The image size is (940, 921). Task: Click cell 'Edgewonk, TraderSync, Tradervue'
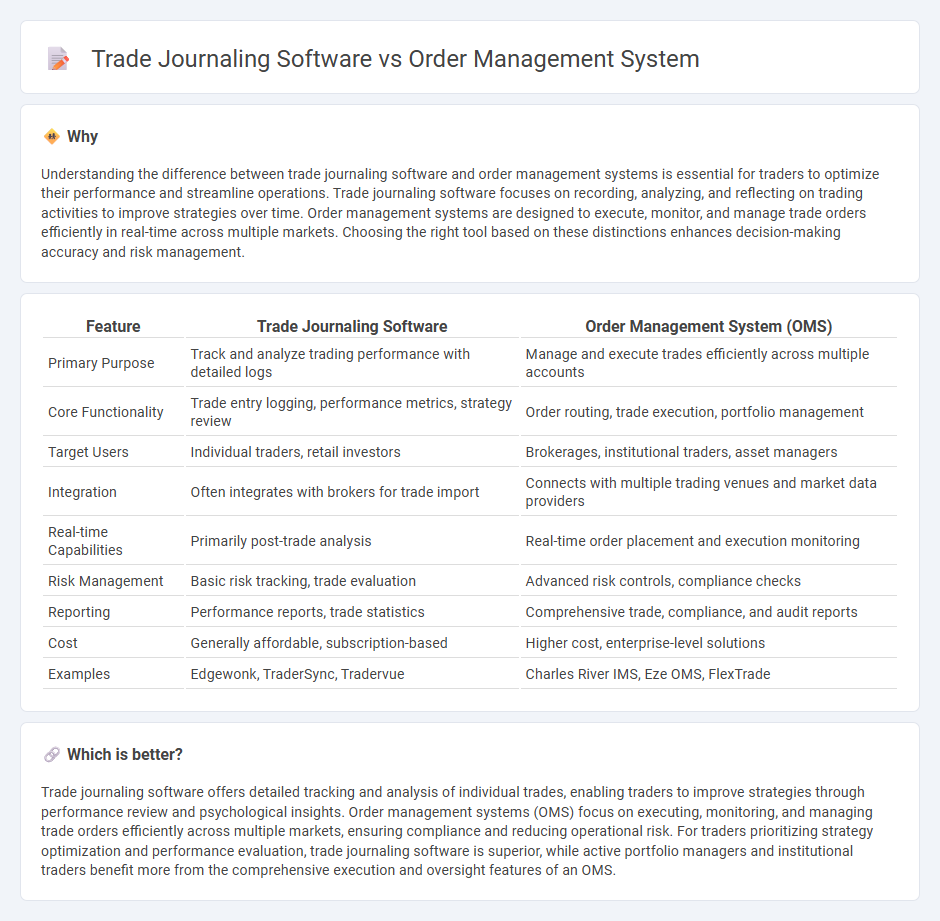pos(352,674)
